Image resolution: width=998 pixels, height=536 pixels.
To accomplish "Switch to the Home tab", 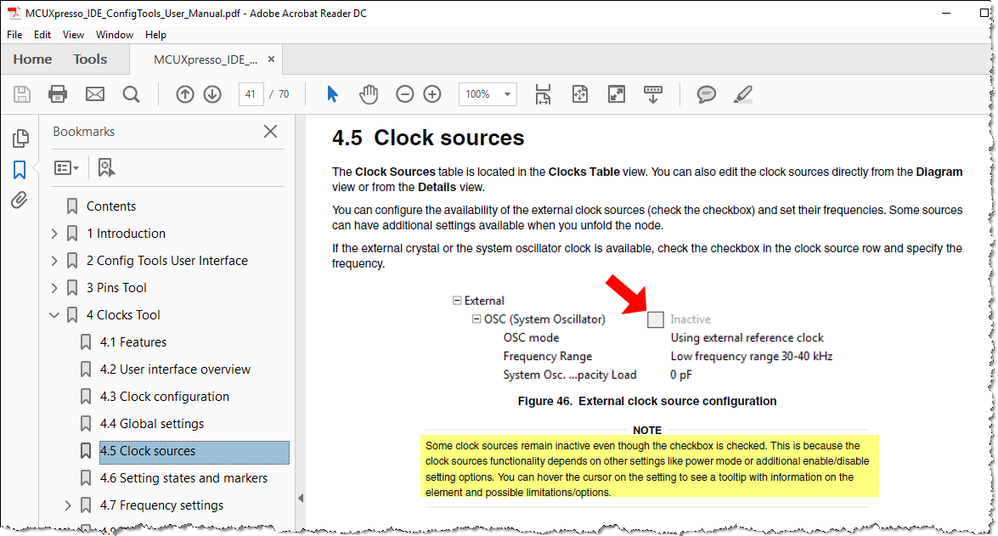I will 32,59.
